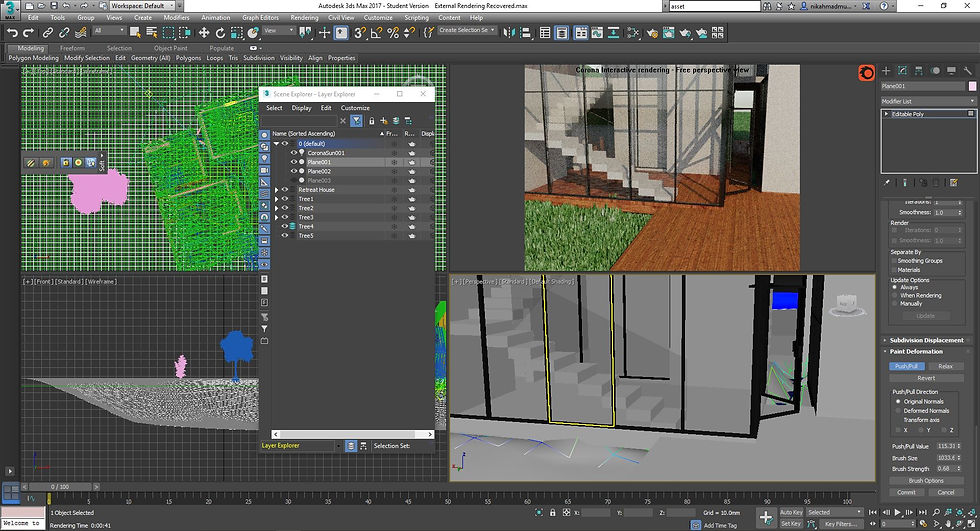The image size is (980, 531).
Task: Toggle visibility eye of Plane001 layer item
Action: click(x=294, y=162)
